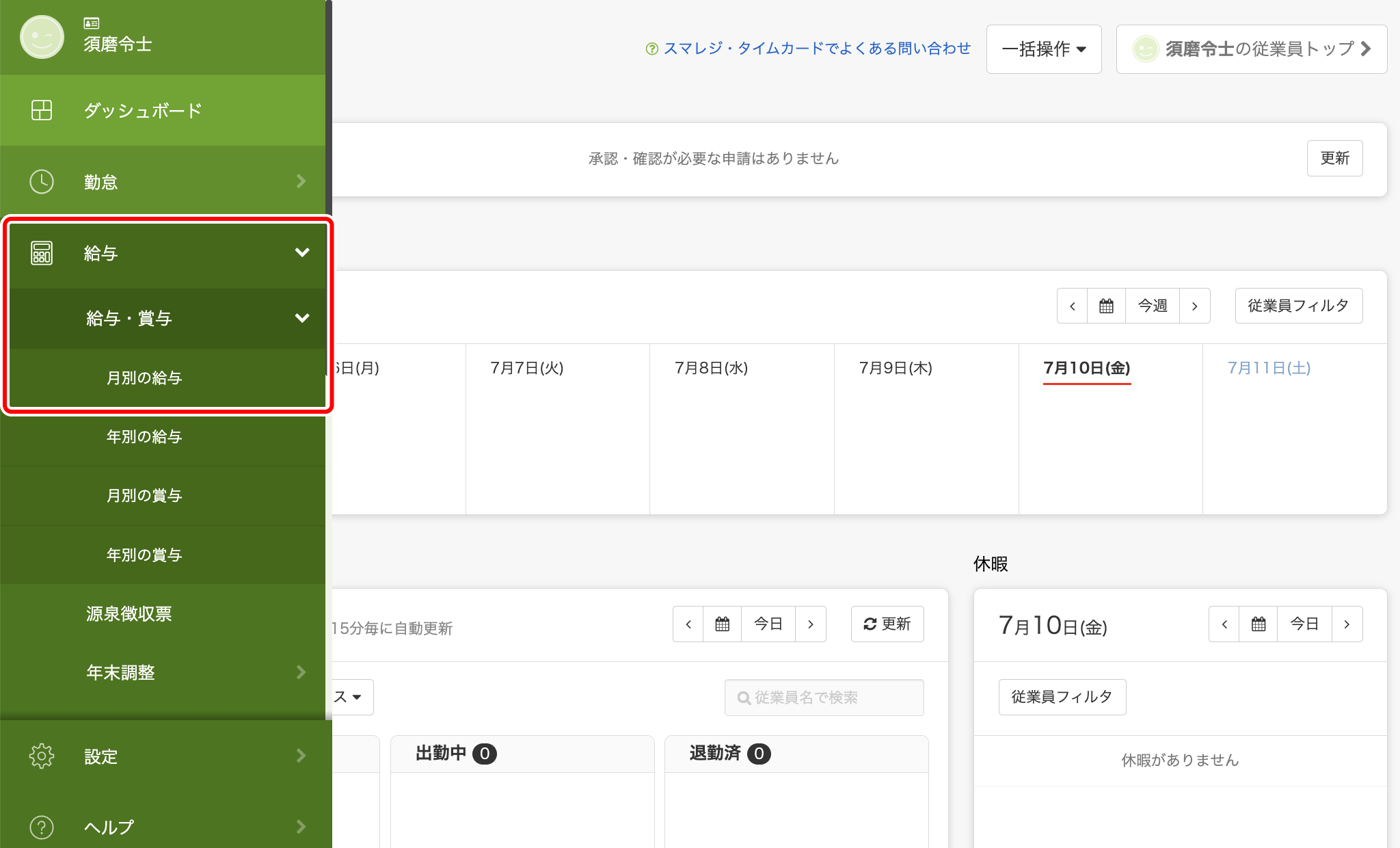Go to next week with the right arrow
The width and height of the screenshot is (1400, 848).
pos(1195,306)
